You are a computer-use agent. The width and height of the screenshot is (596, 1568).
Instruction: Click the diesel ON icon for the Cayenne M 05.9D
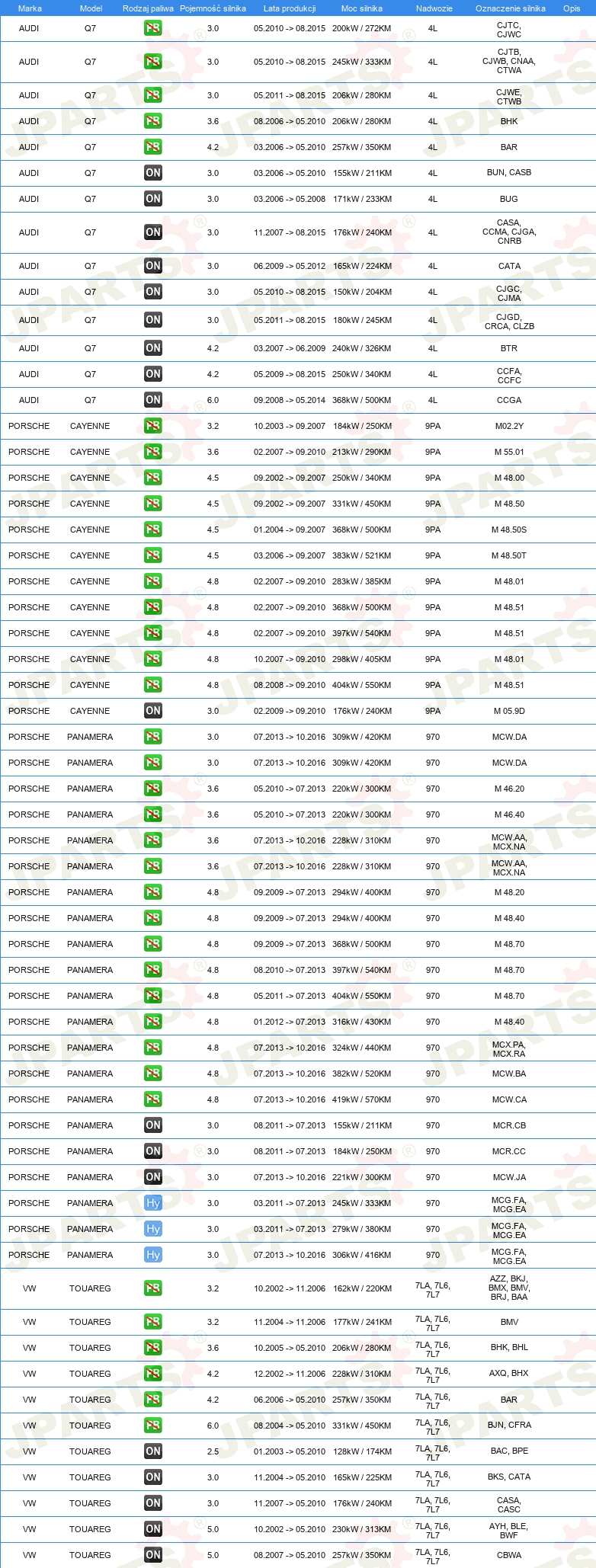pos(153,712)
